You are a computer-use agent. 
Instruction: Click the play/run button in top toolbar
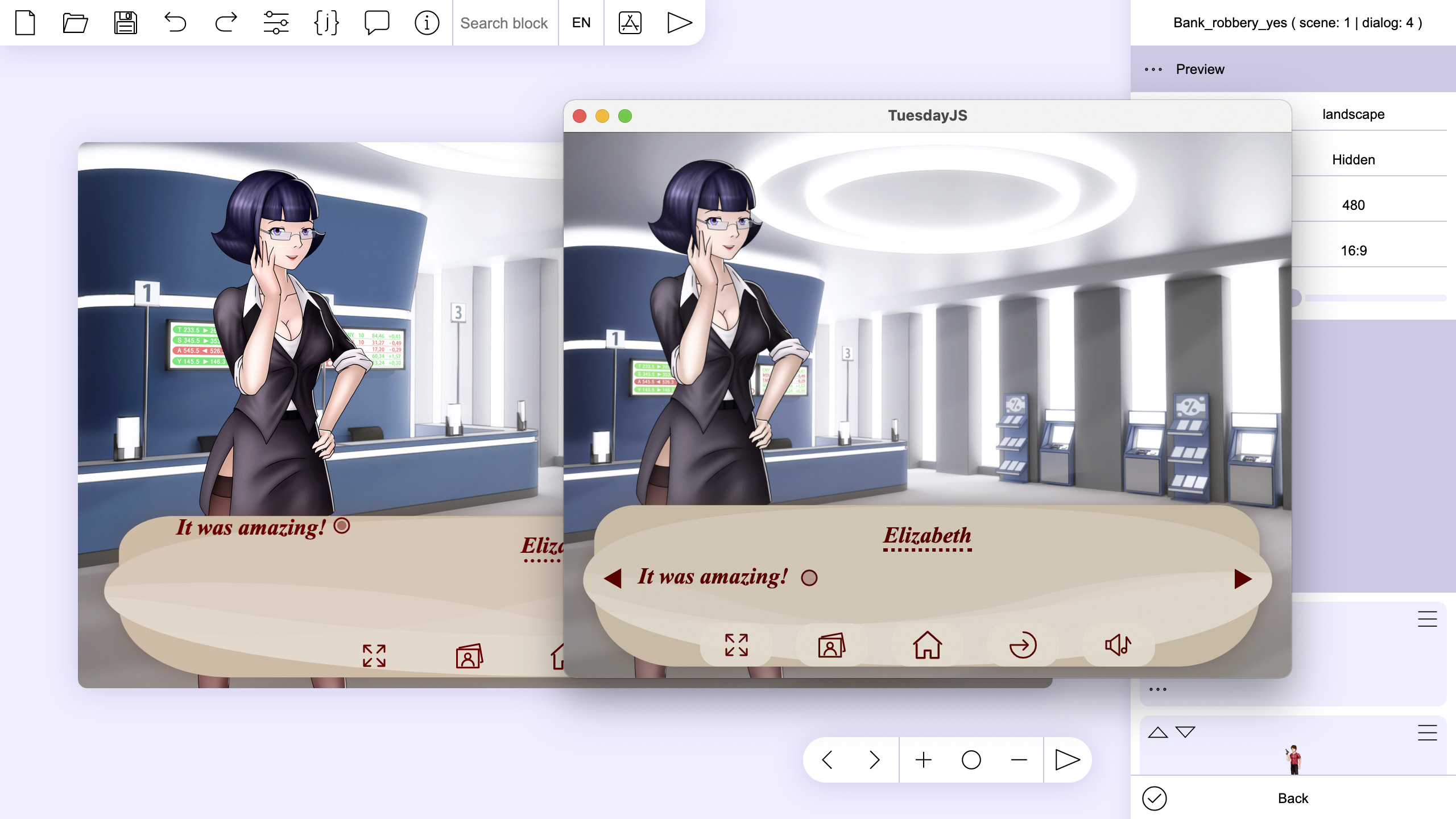680,22
